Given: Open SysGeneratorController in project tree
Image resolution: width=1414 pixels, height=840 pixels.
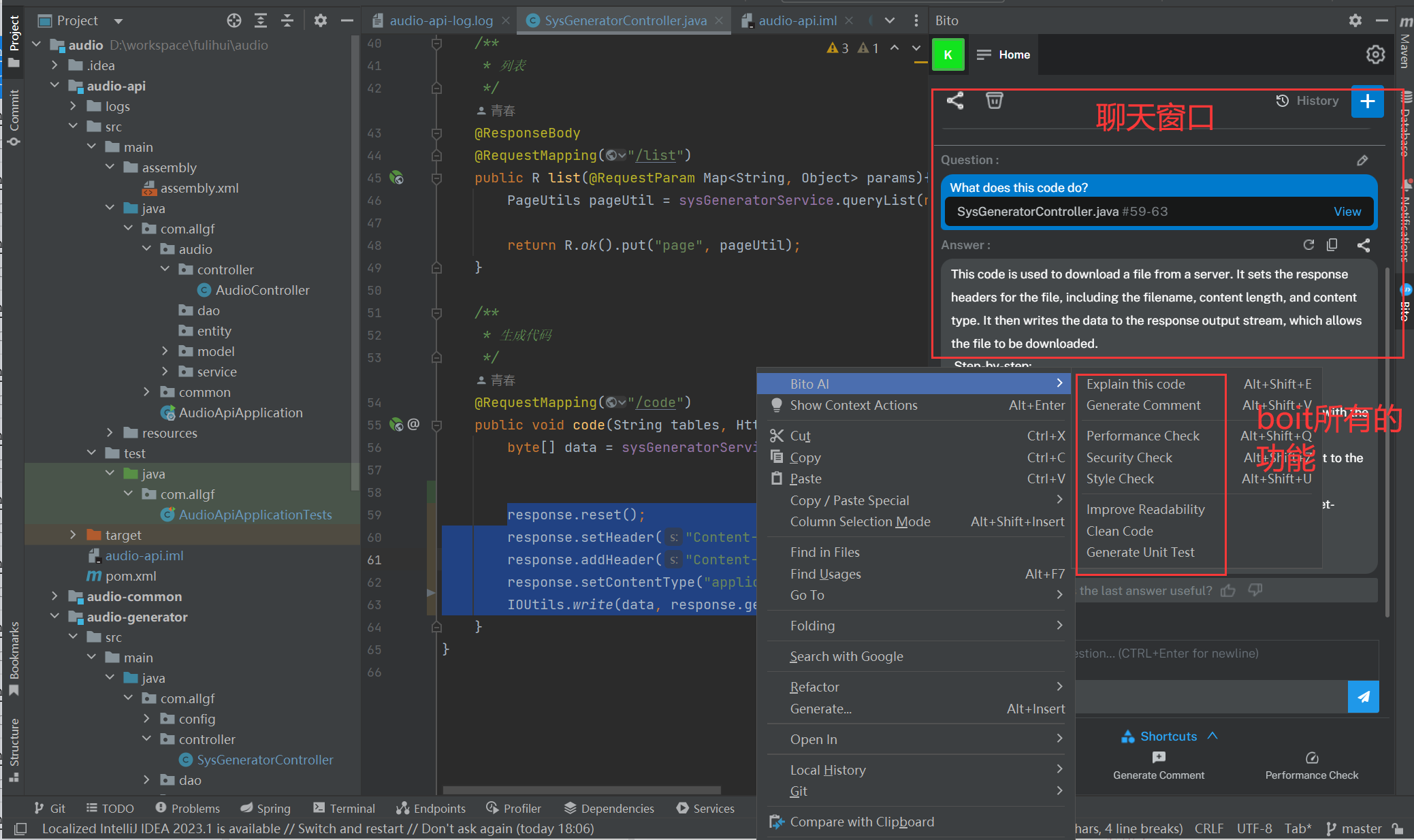Looking at the screenshot, I should [x=265, y=760].
